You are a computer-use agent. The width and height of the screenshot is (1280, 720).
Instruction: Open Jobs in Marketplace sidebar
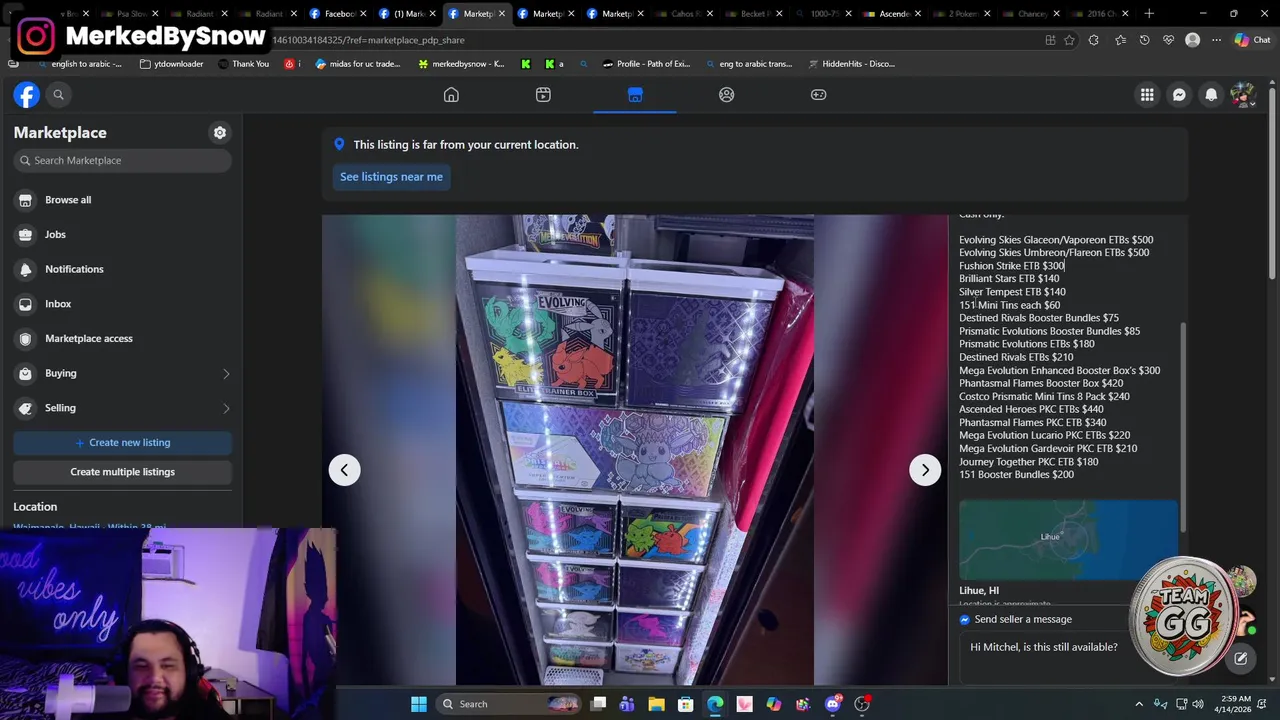click(x=122, y=234)
